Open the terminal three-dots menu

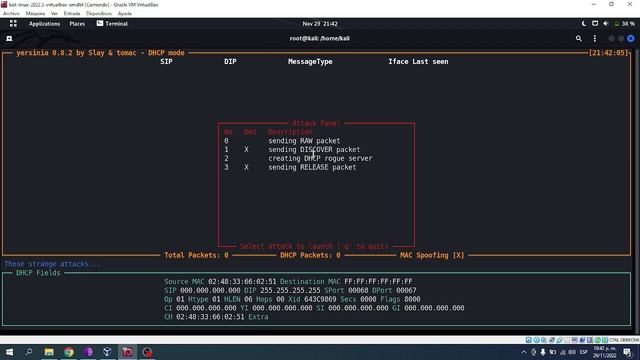pos(594,38)
